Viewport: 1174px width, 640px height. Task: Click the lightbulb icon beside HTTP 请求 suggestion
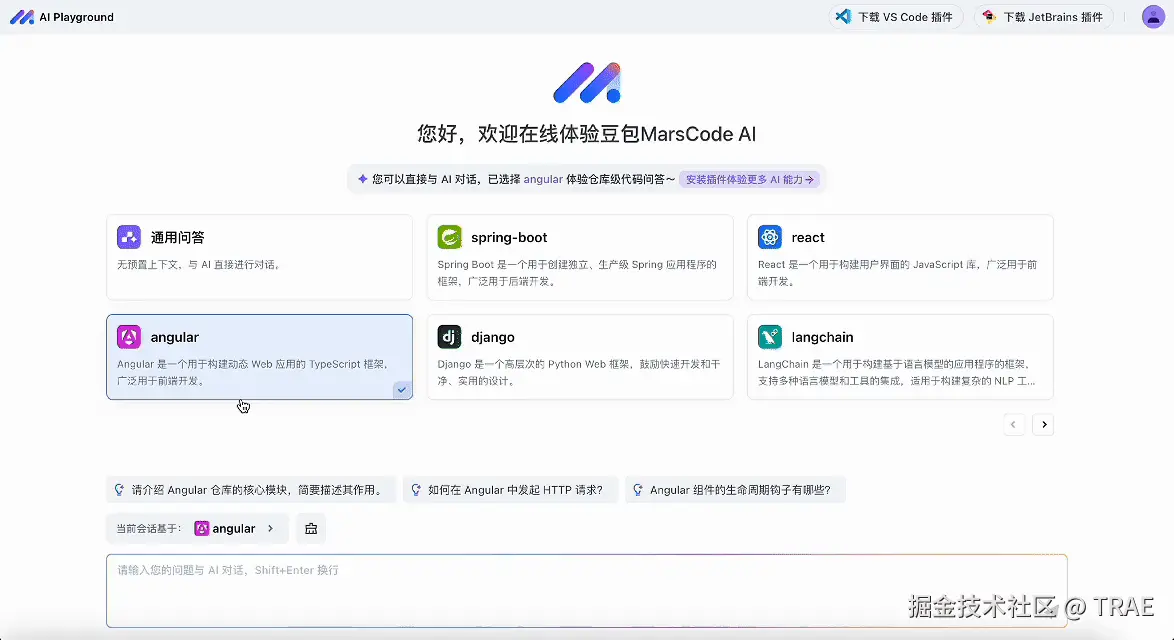click(x=416, y=490)
